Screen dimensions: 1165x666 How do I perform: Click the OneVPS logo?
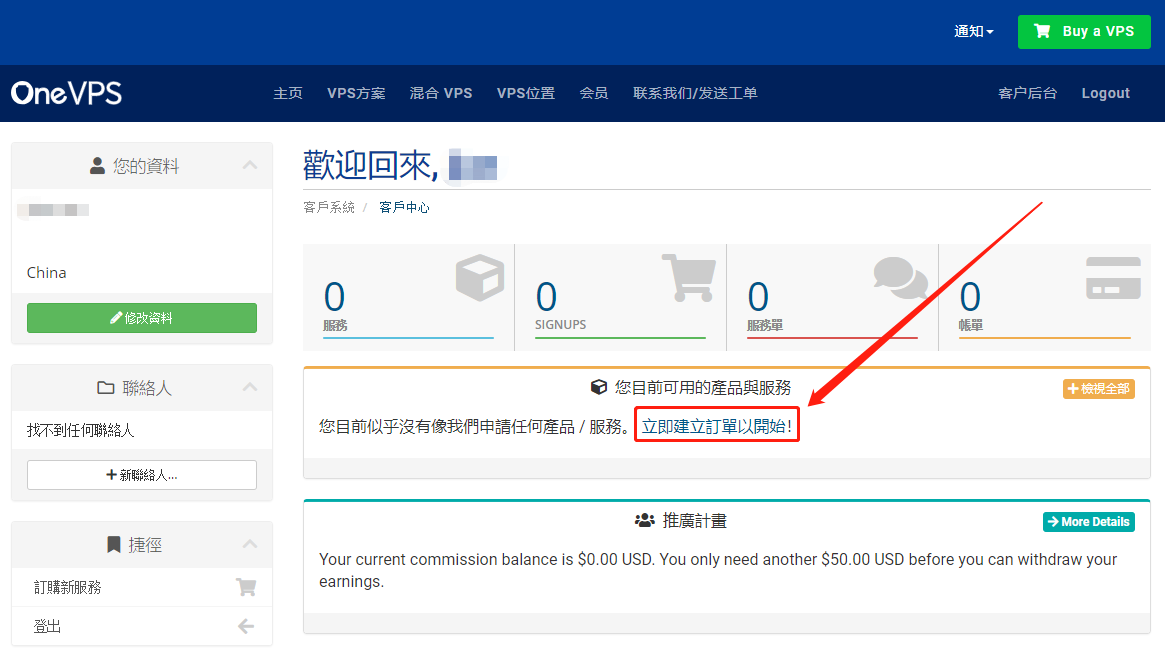(x=67, y=93)
